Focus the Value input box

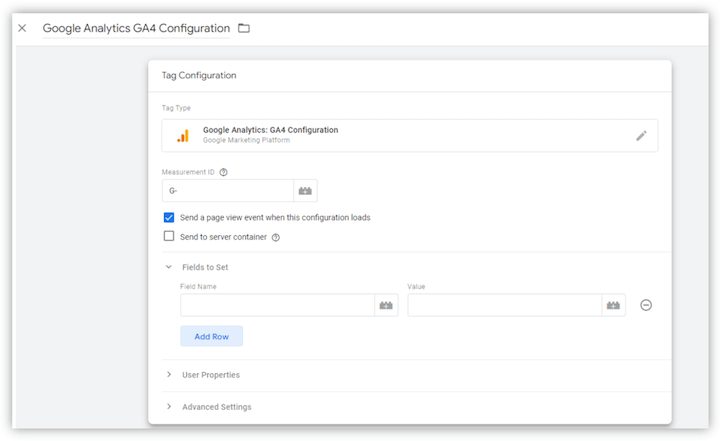505,305
